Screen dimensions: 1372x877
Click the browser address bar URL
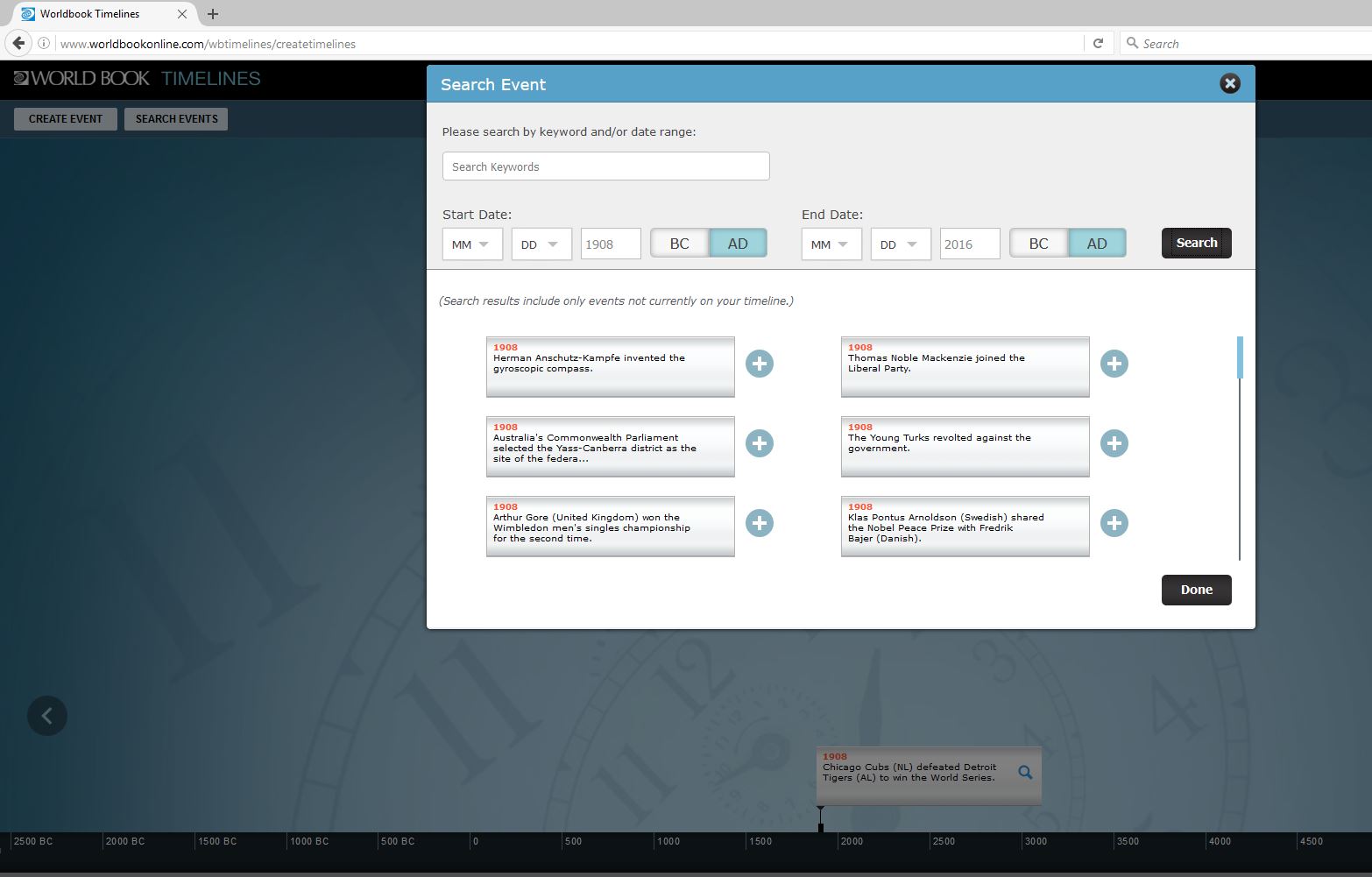click(569, 44)
